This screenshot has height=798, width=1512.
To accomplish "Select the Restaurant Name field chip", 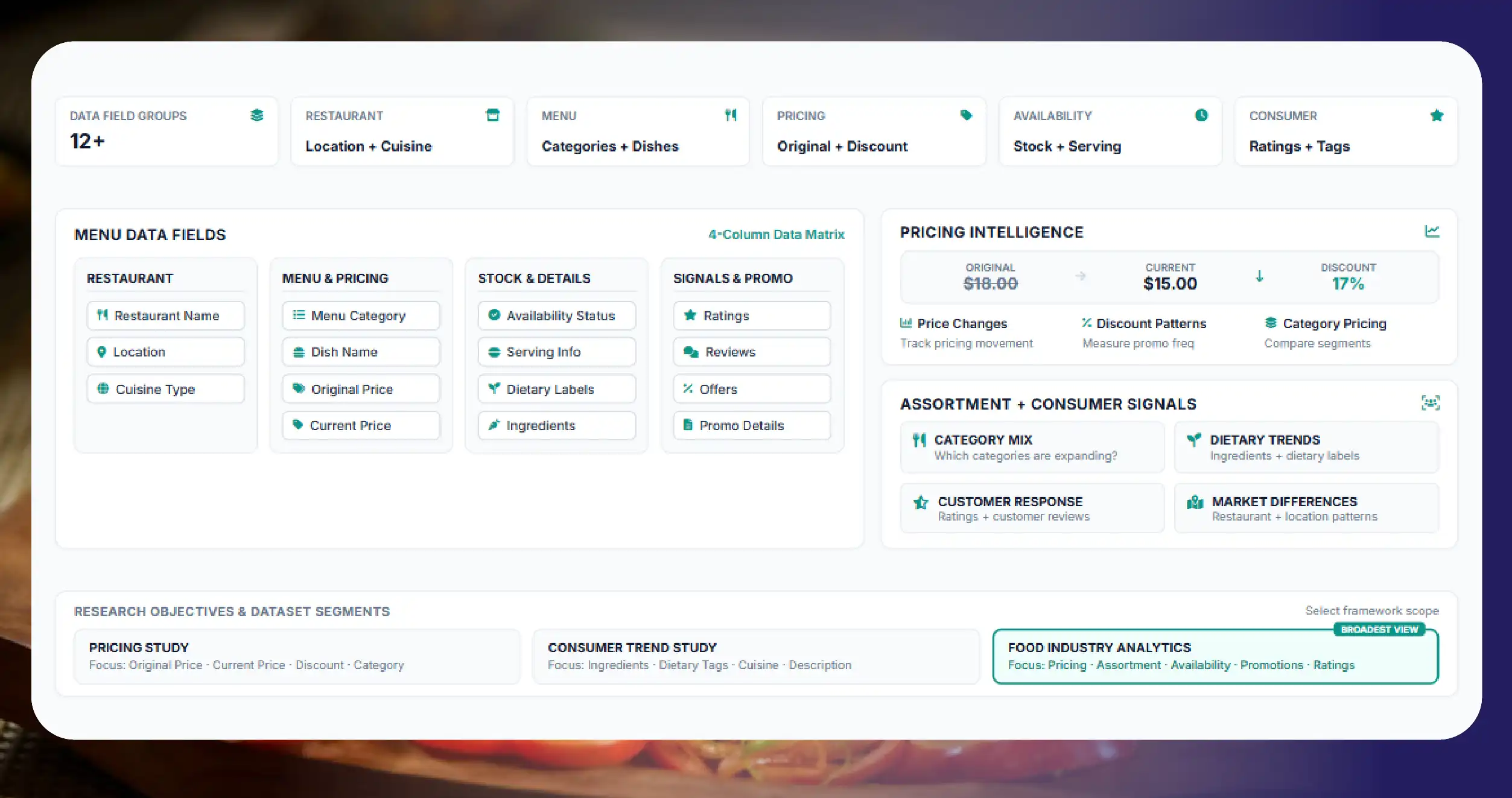I will 166,315.
